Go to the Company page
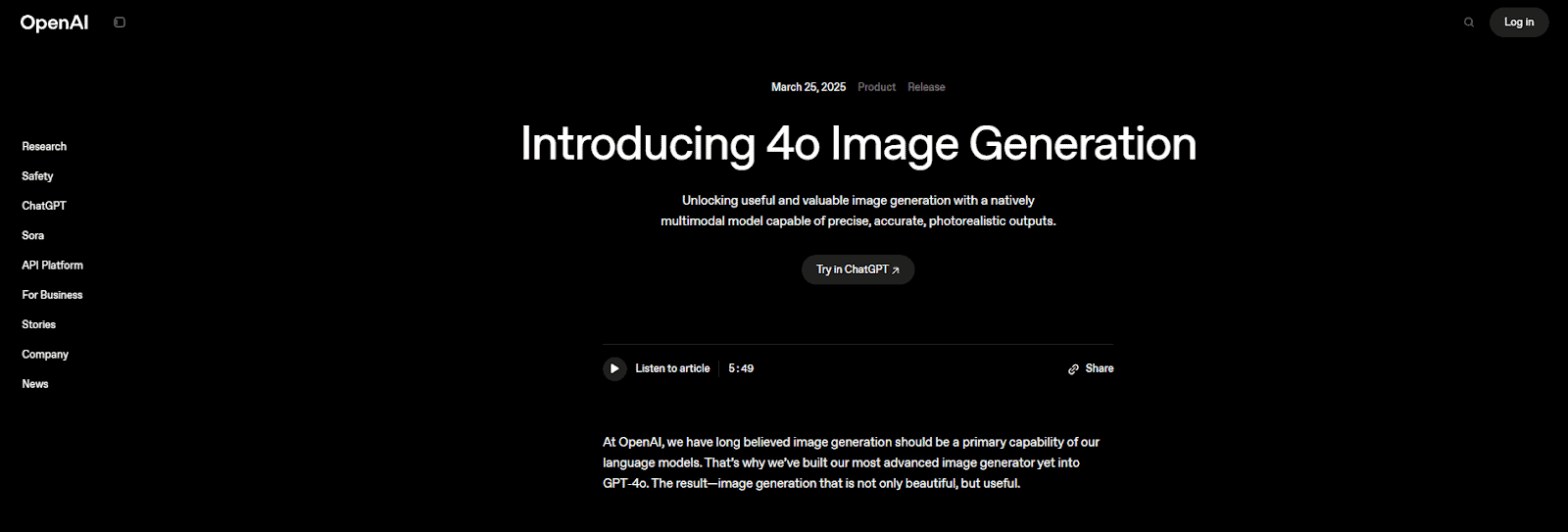Image resolution: width=1568 pixels, height=532 pixels. (x=45, y=355)
